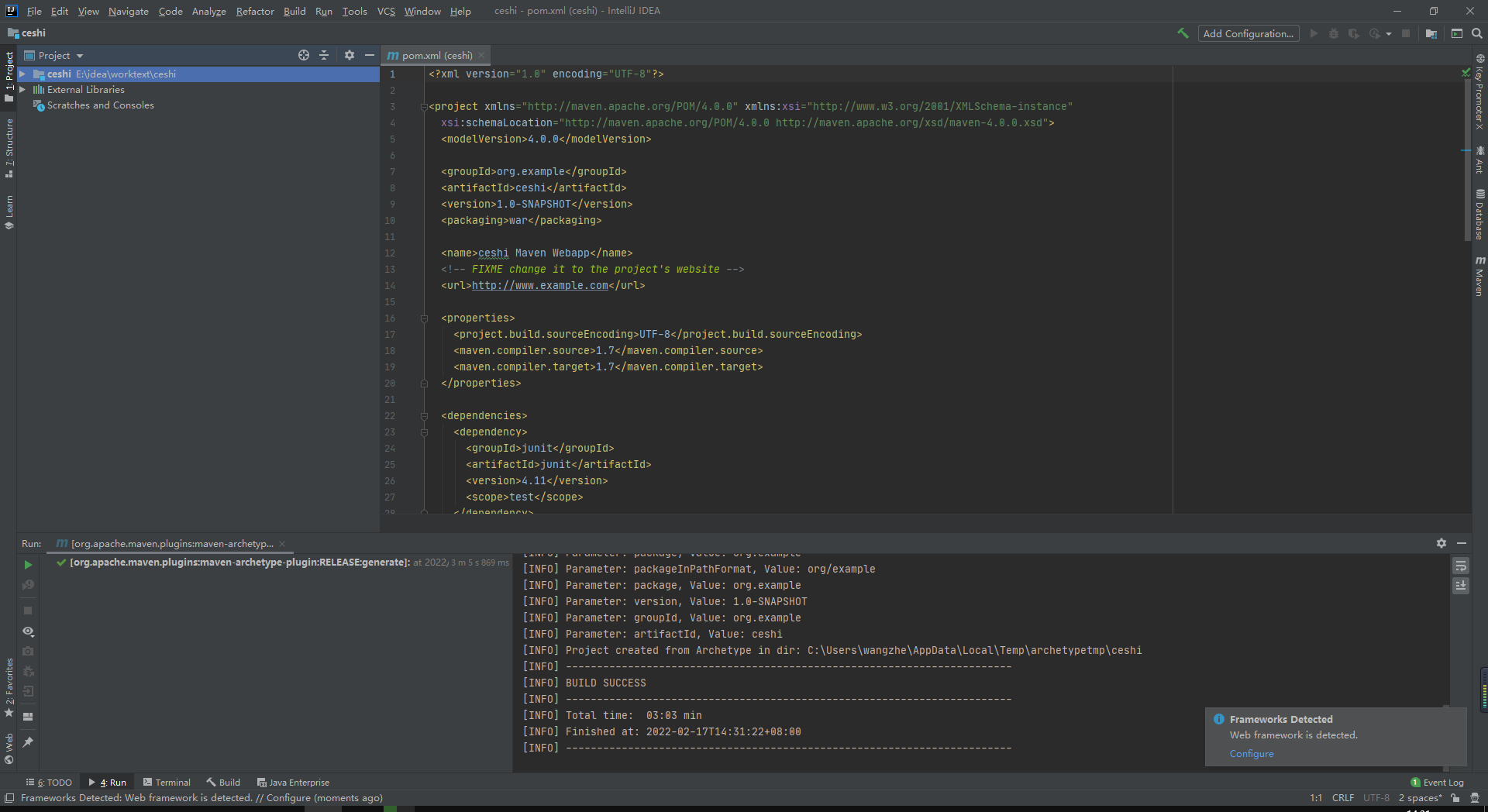Toggle soft-wrap in Run console
This screenshot has height=812, width=1488.
(1460, 566)
